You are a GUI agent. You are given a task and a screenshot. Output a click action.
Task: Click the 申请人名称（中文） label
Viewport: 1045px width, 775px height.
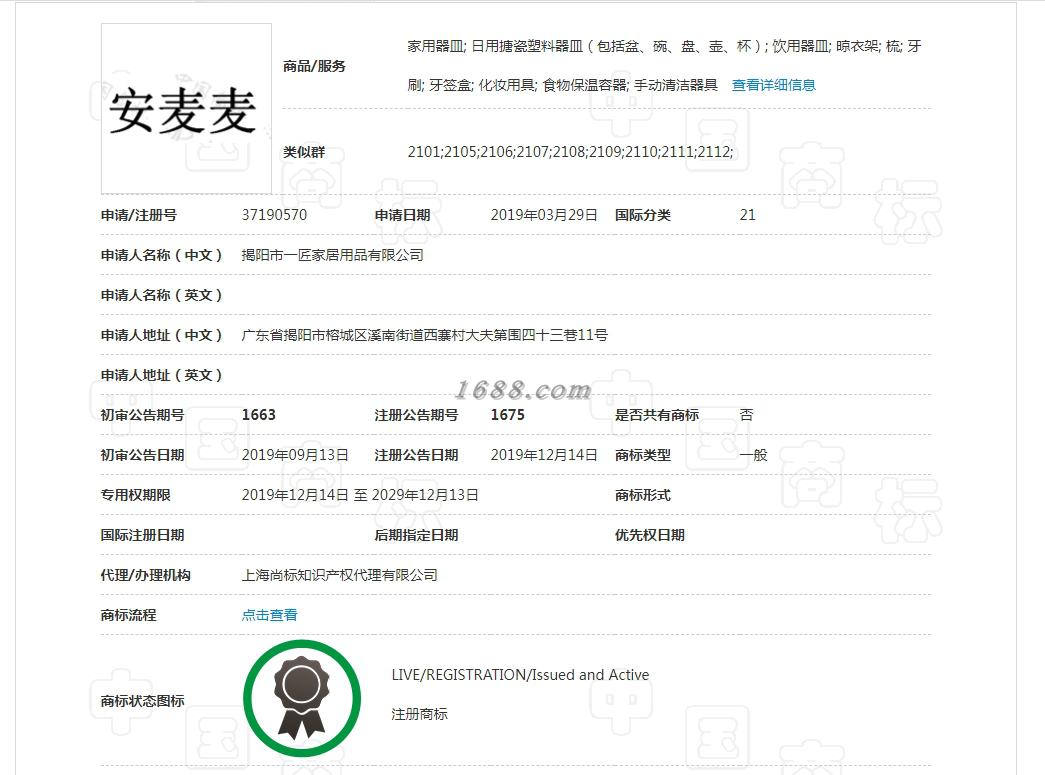pos(162,255)
